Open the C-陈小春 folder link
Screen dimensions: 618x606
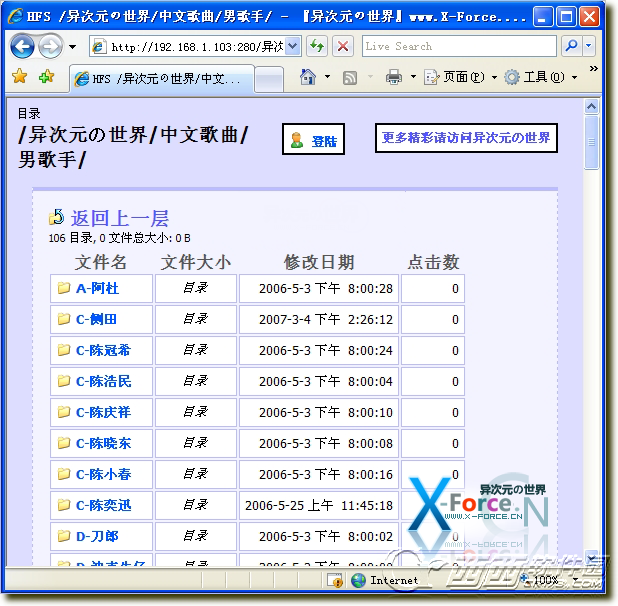[x=103, y=474]
